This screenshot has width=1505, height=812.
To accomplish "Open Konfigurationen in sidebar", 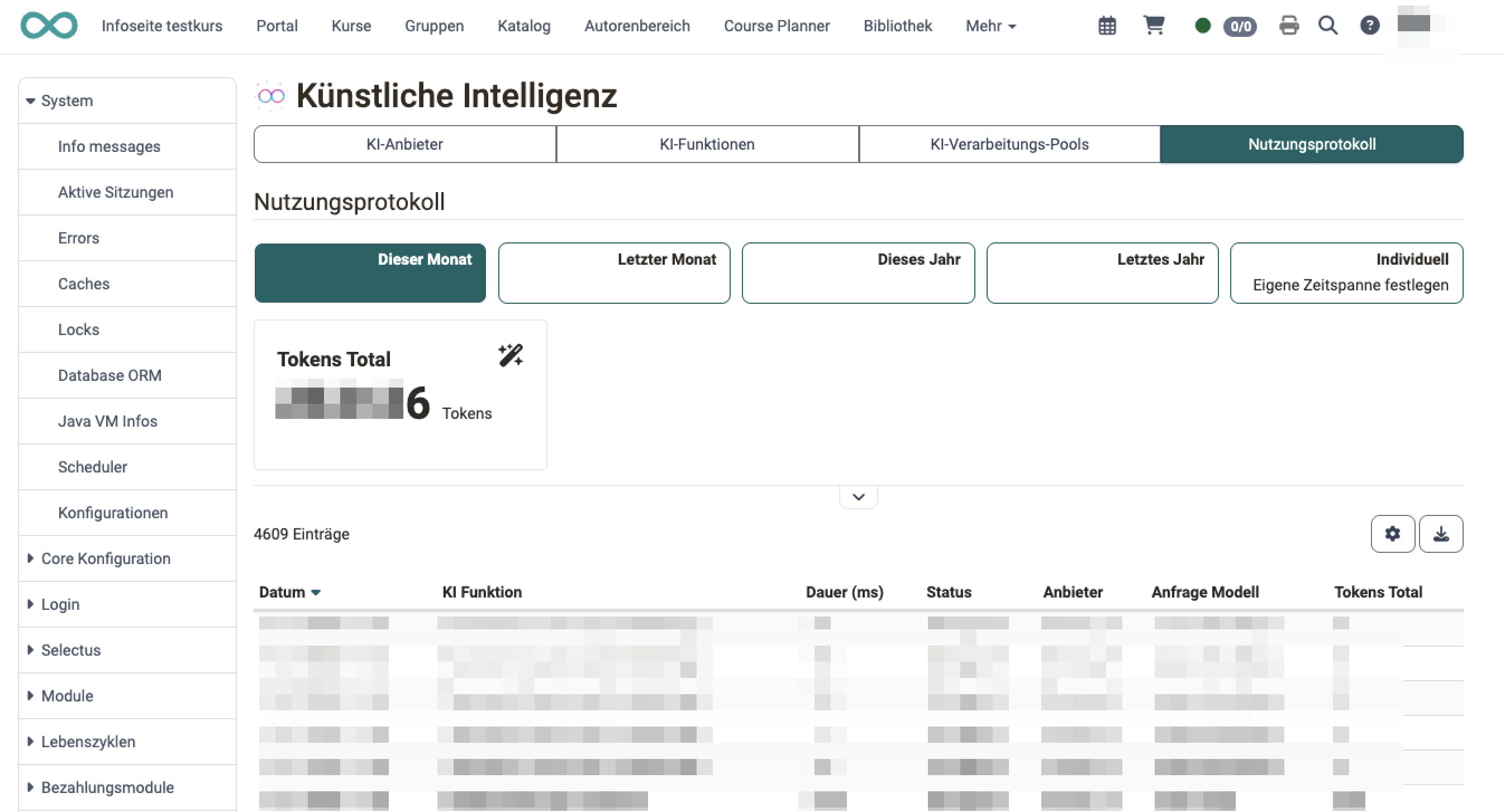I will coord(127,513).
